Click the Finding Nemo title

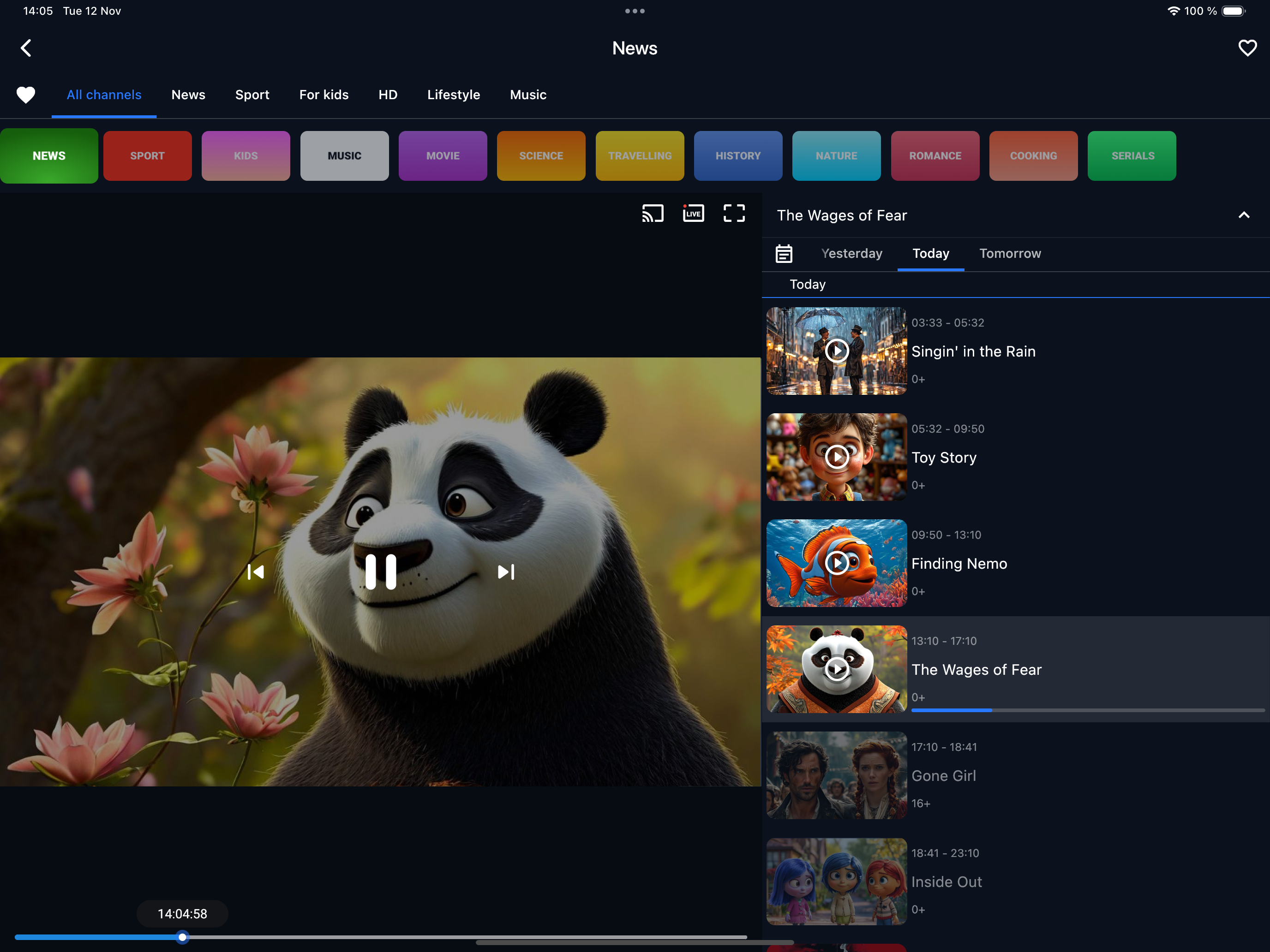959,564
